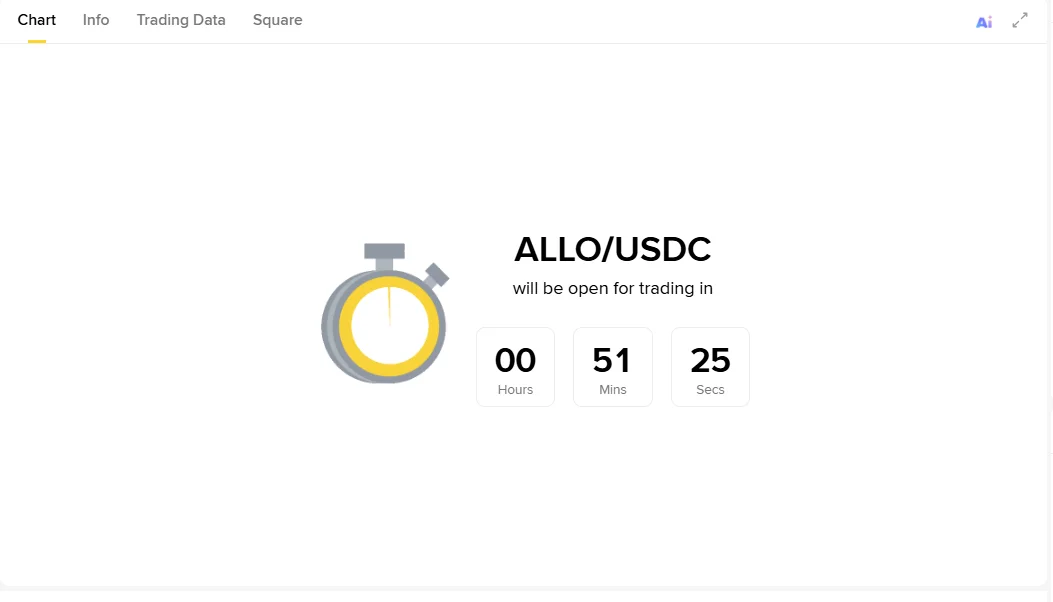The width and height of the screenshot is (1053, 602).
Task: Expand chart to fullscreen
Action: coord(1020,20)
